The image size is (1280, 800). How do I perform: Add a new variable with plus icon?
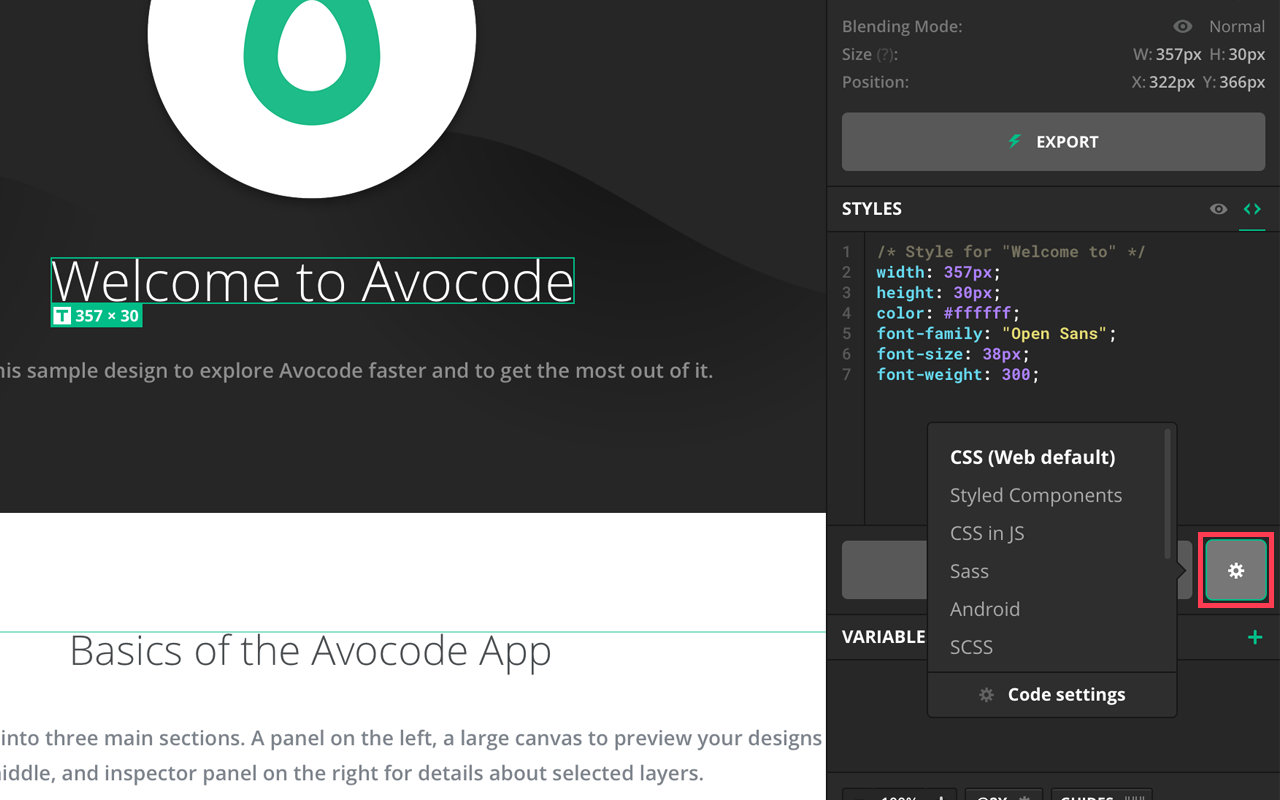pos(1255,637)
